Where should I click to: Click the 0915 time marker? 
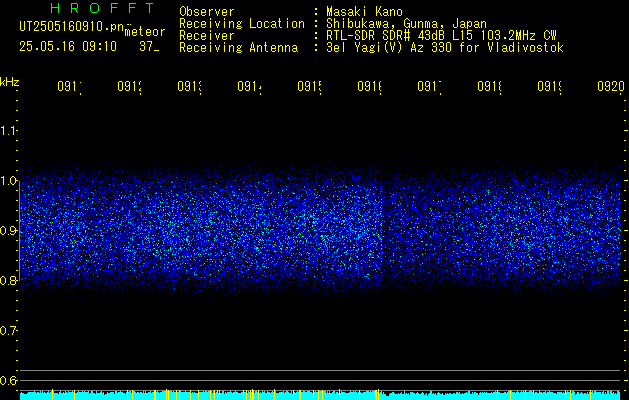(x=310, y=86)
